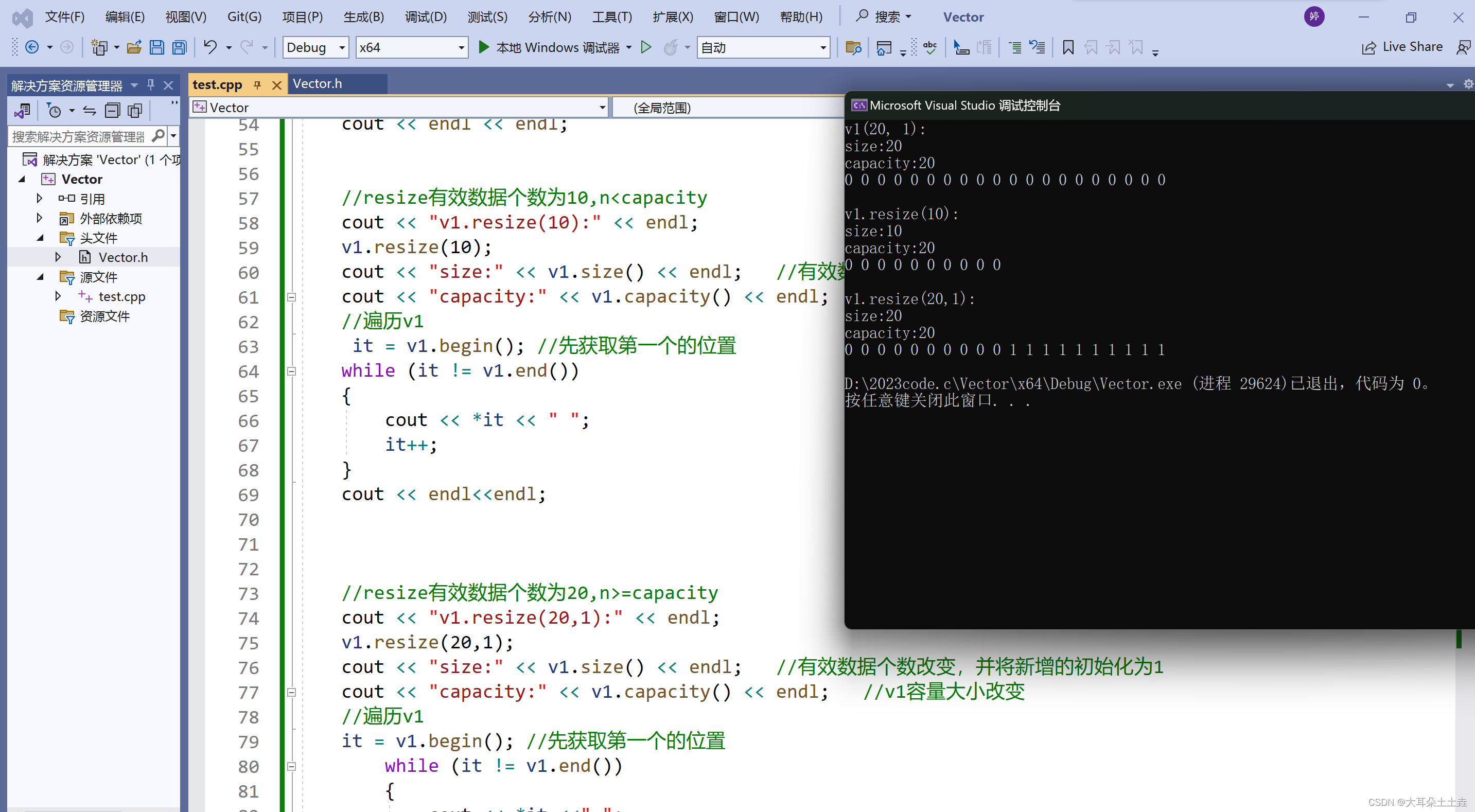
Task: Select test.cpp in the solution tree
Action: (121, 296)
